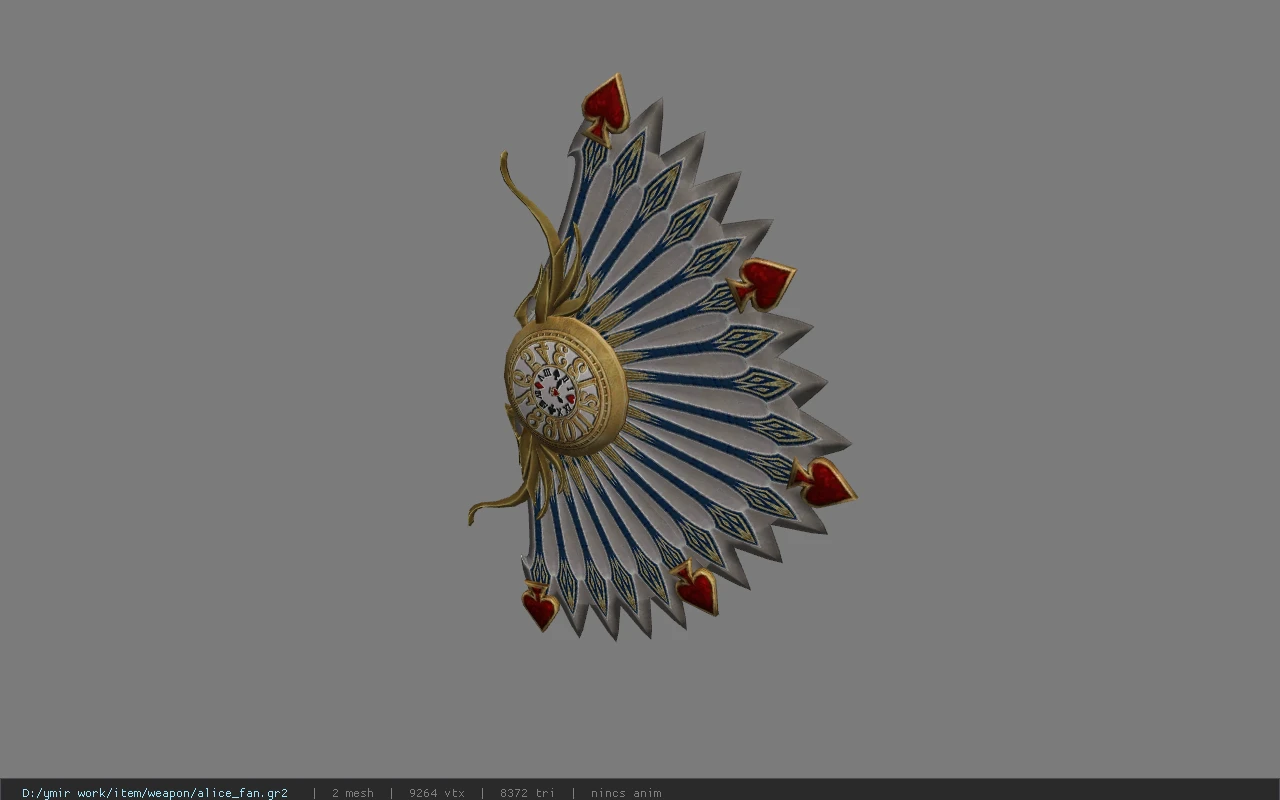Select the "2 mesh" status bar entry
The width and height of the screenshot is (1280, 800).
pyautogui.click(x=352, y=792)
